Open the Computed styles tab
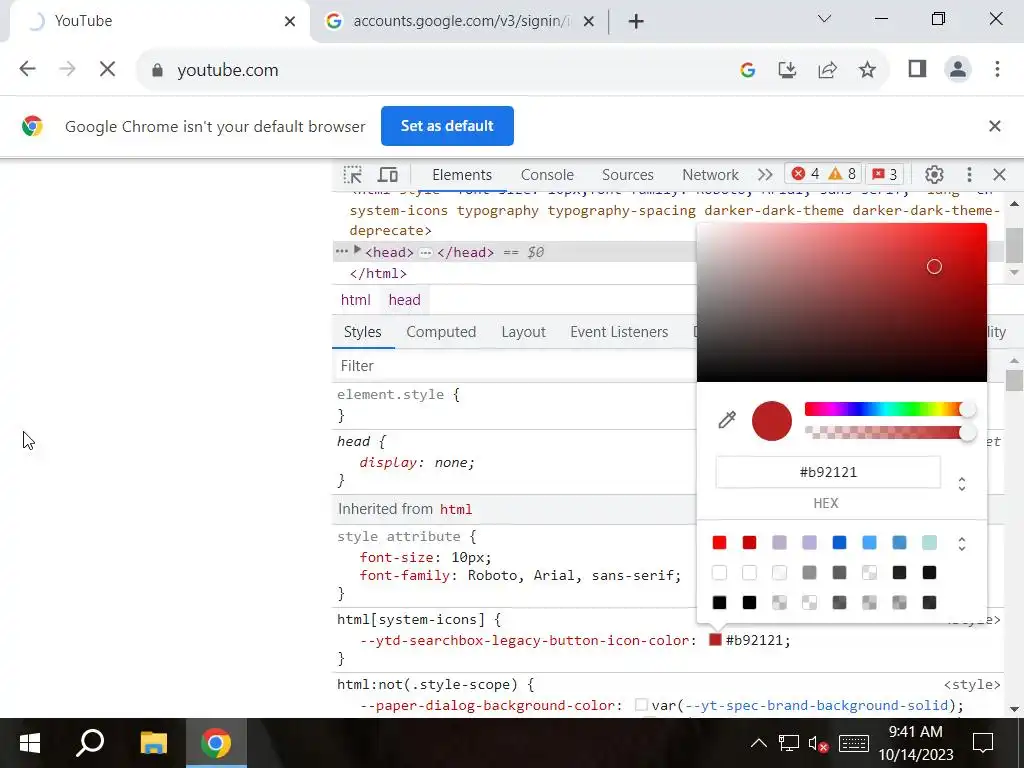Viewport: 1024px width, 768px height. point(441,332)
